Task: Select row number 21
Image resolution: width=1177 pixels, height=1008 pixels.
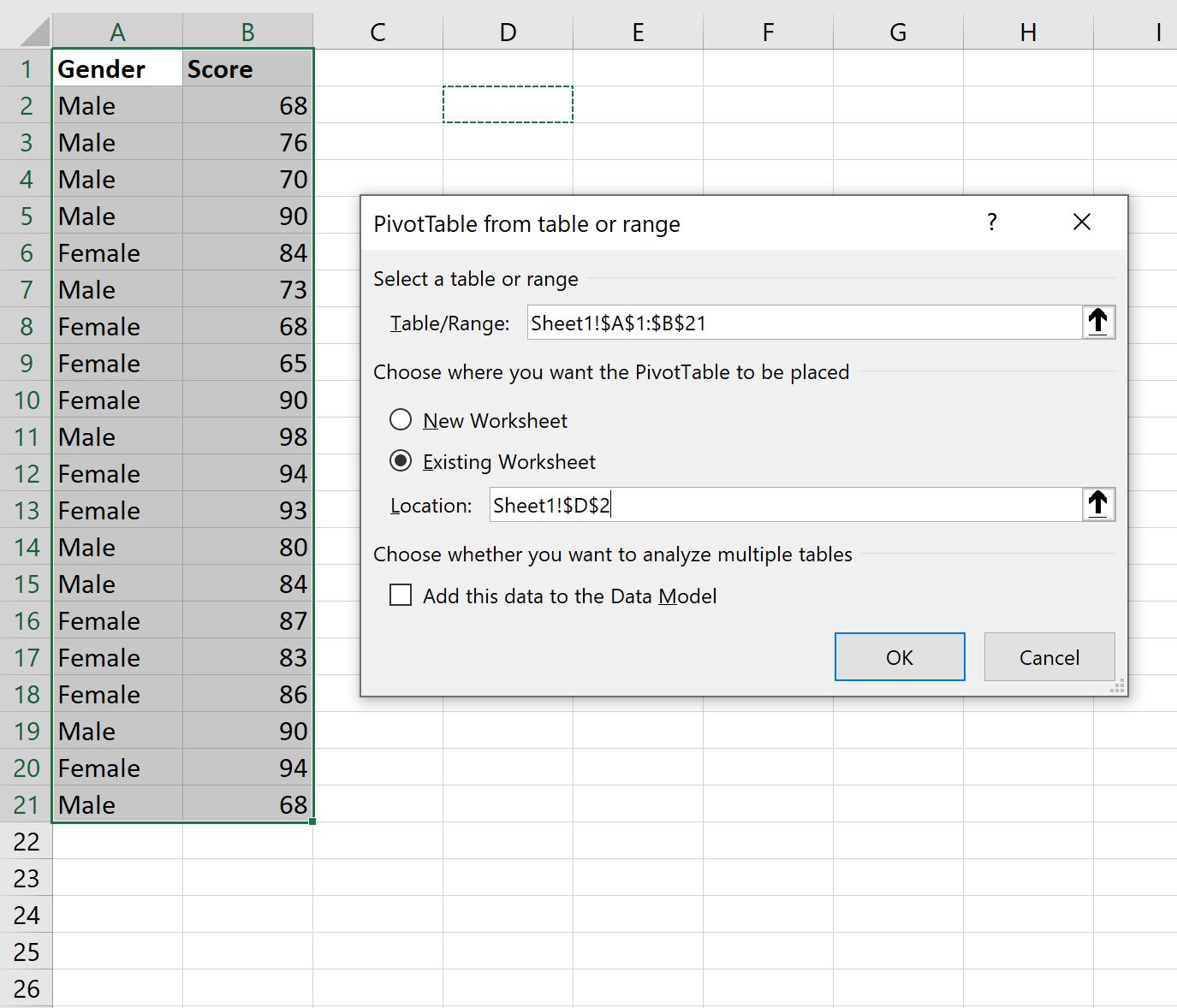Action: point(26,804)
